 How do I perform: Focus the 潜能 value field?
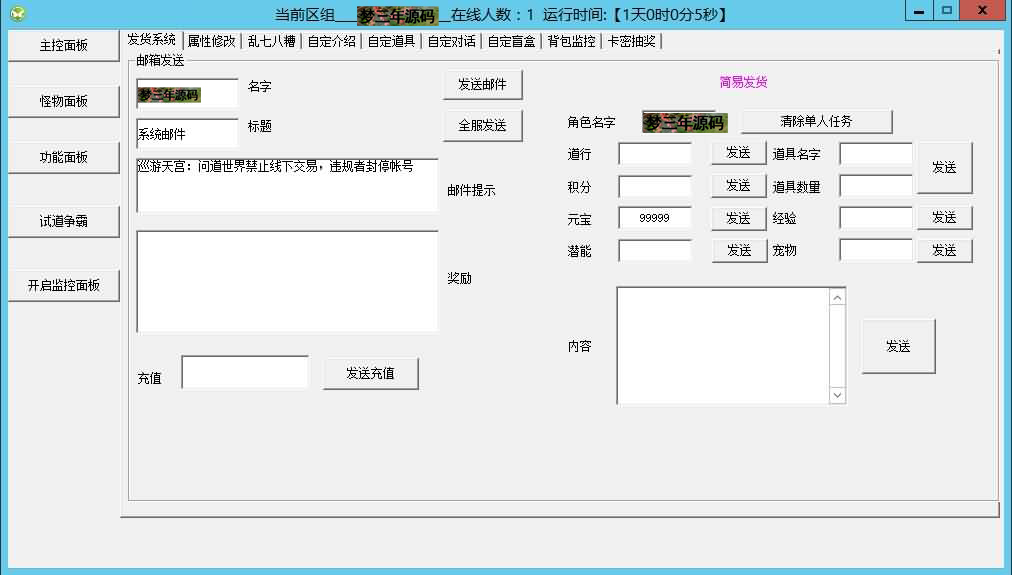coord(654,250)
